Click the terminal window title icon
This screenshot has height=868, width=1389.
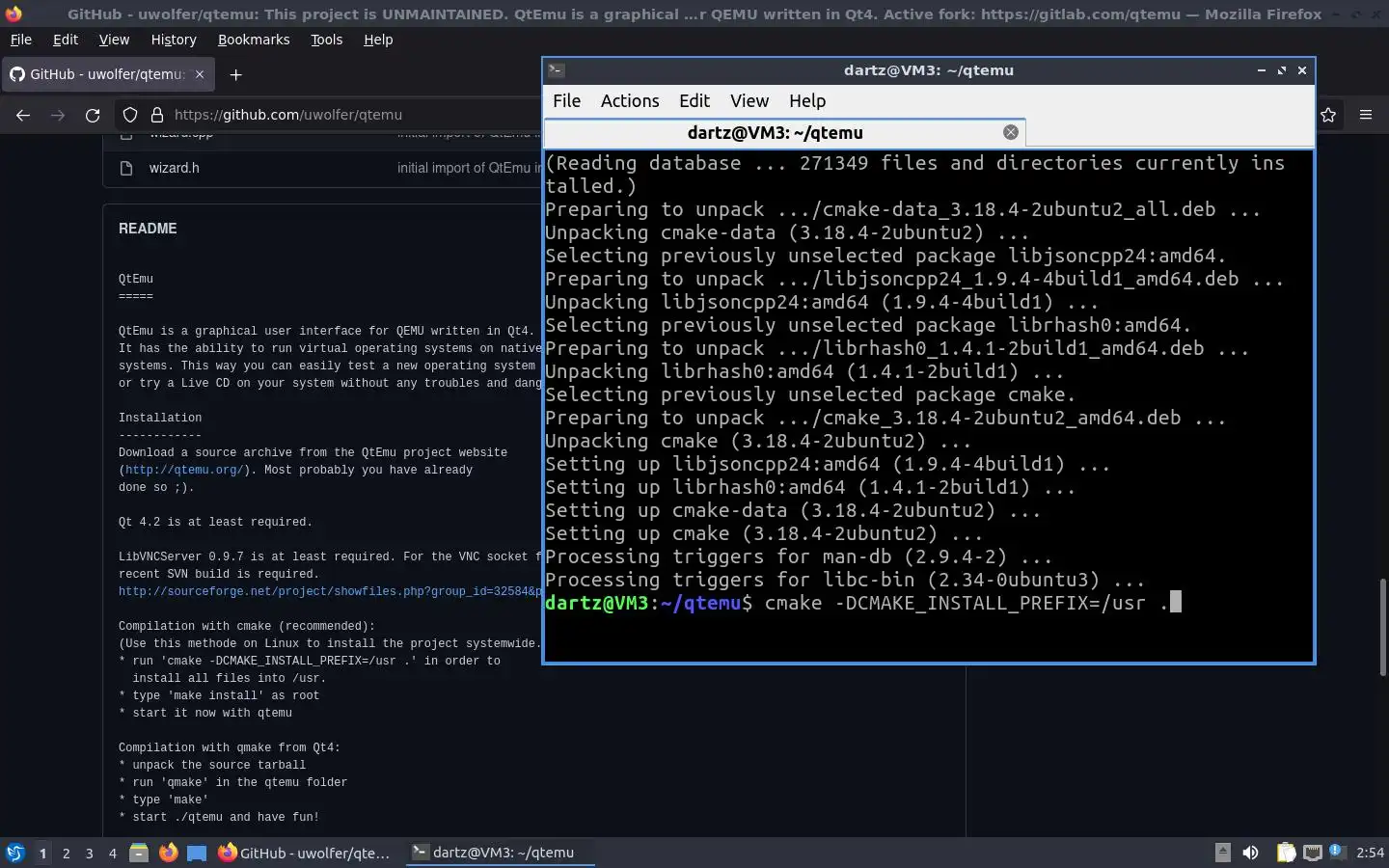[556, 69]
